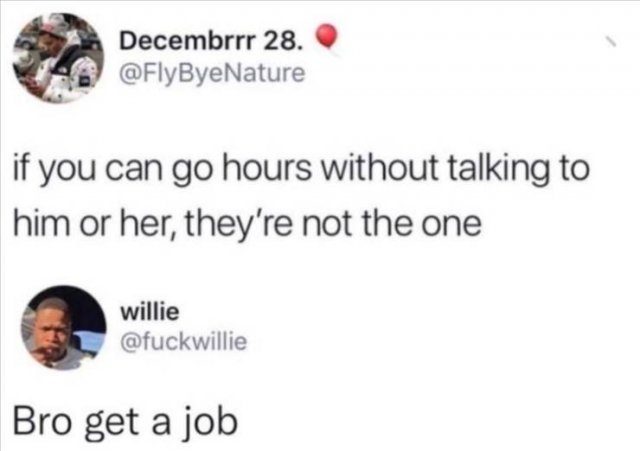The width and height of the screenshot is (640, 451).
Task: Click the word "they're" in the tweet
Action: [238, 226]
